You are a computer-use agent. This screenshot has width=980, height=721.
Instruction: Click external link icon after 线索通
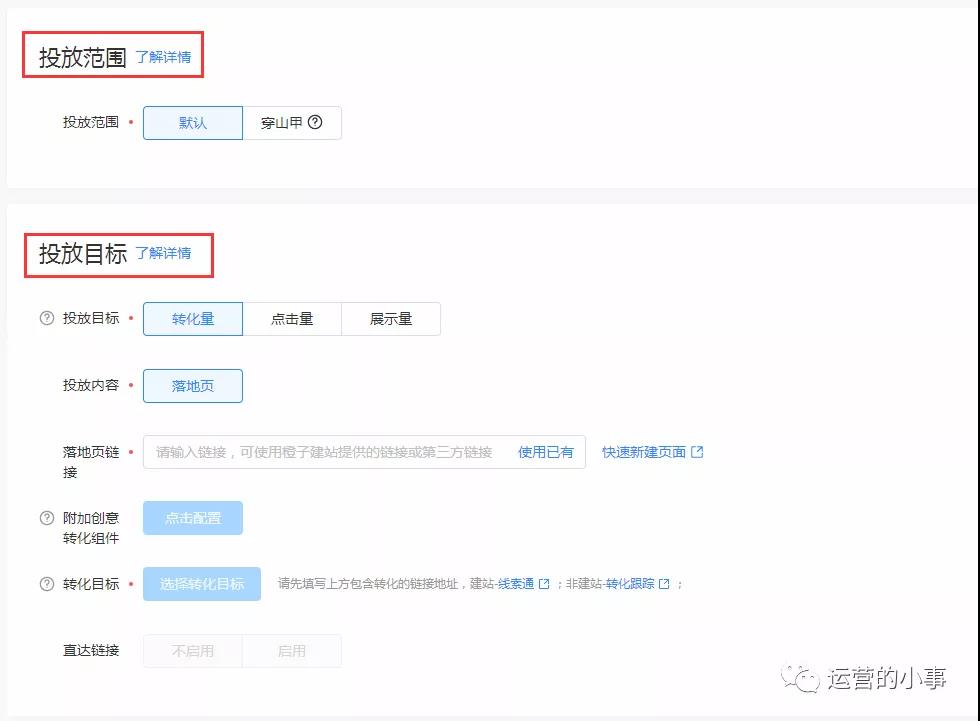tap(544, 584)
